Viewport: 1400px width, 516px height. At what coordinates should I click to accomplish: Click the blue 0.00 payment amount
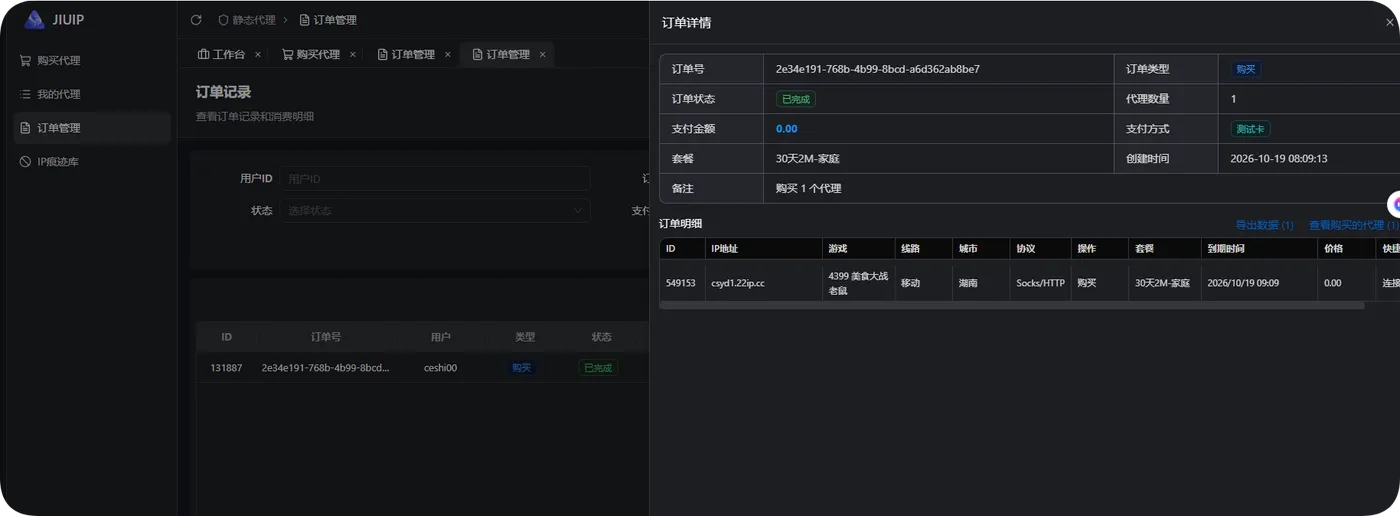click(787, 129)
